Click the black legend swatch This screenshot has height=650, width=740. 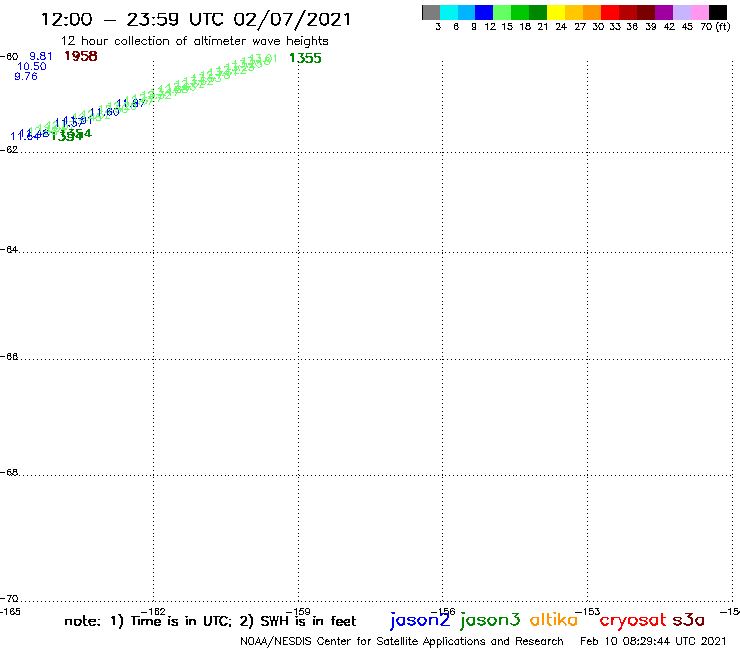718,12
